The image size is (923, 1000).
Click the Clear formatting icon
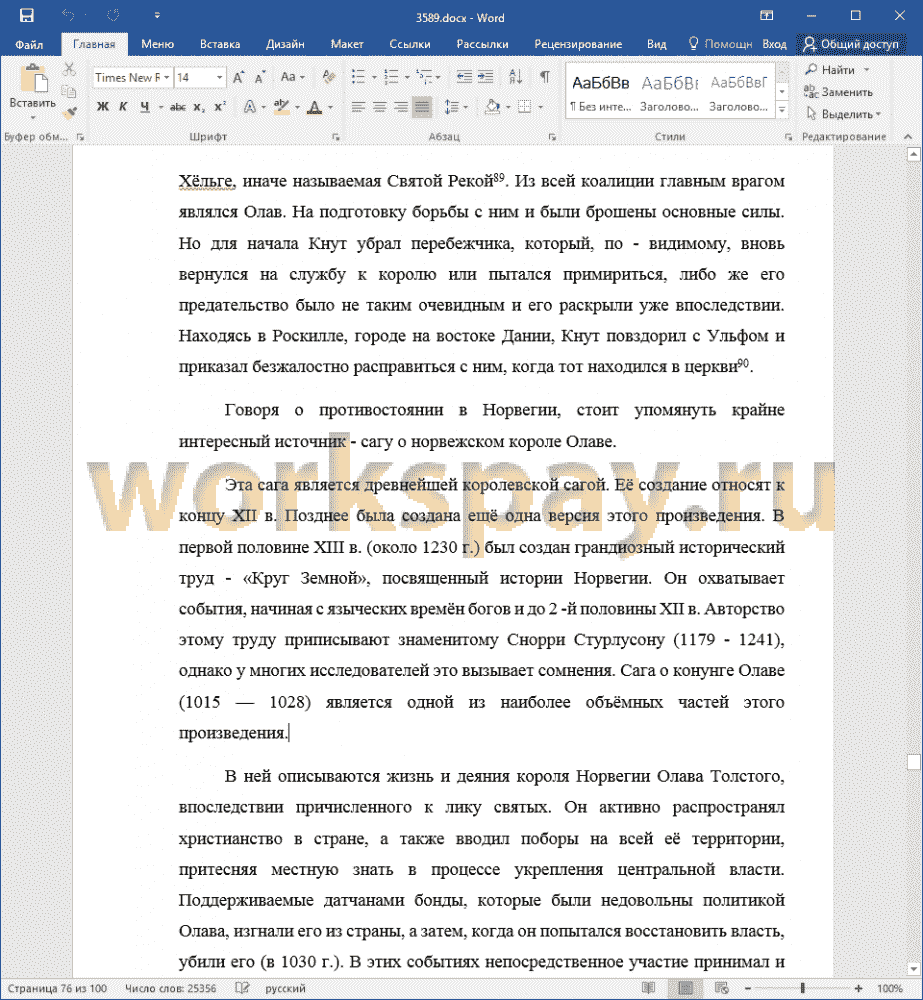tap(329, 77)
